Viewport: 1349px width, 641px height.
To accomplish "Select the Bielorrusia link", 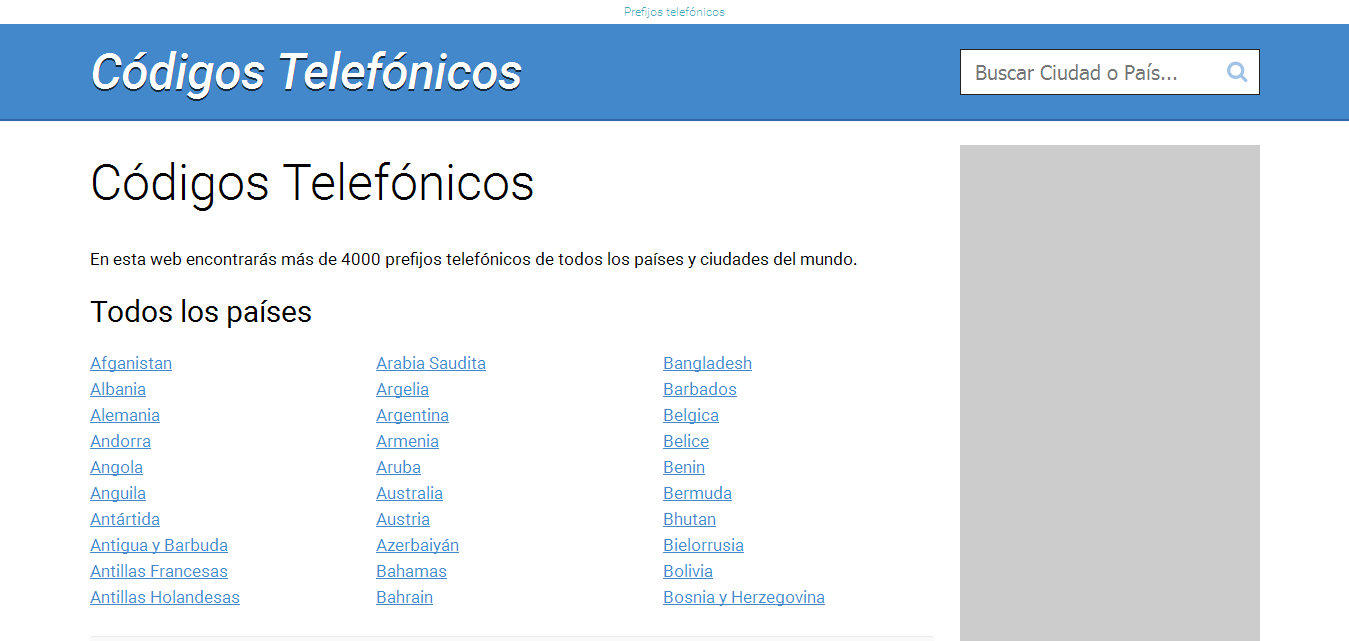I will (703, 545).
